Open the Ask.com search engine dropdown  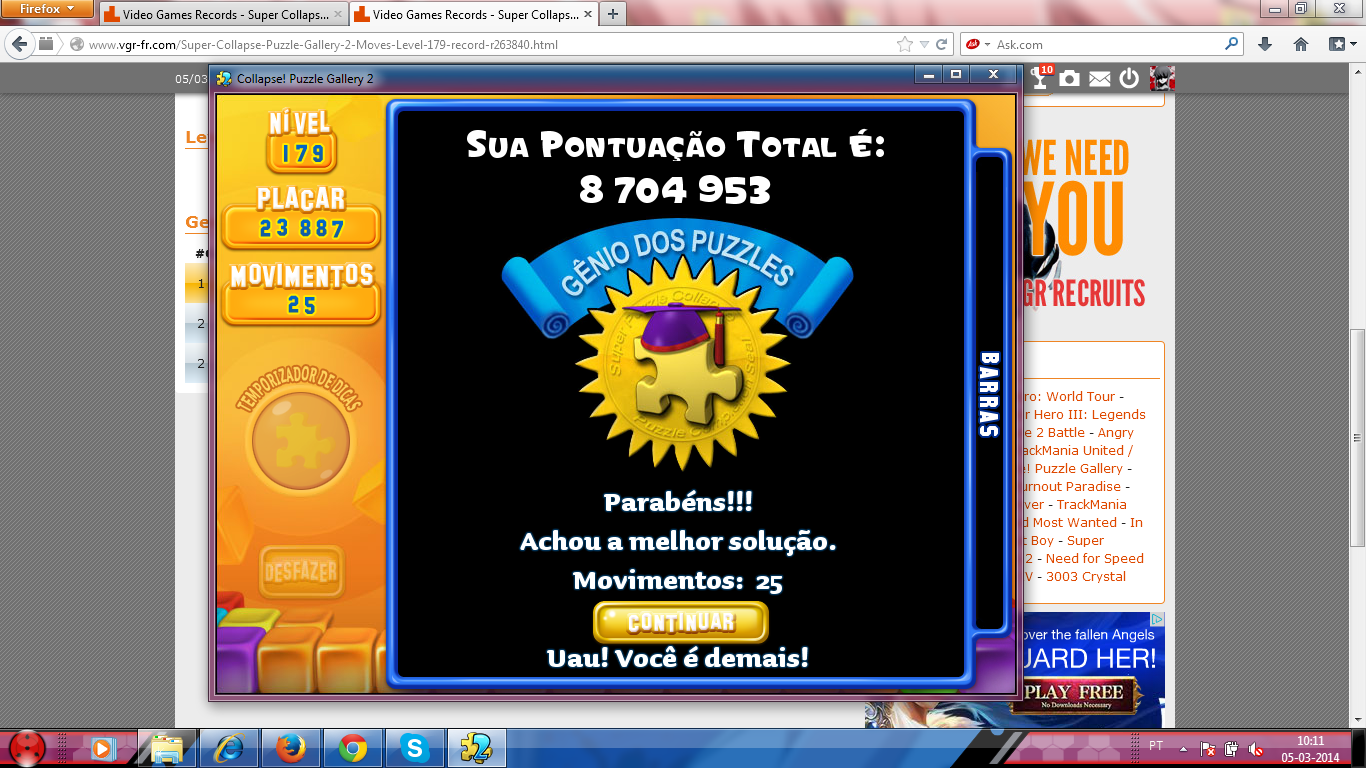(978, 44)
